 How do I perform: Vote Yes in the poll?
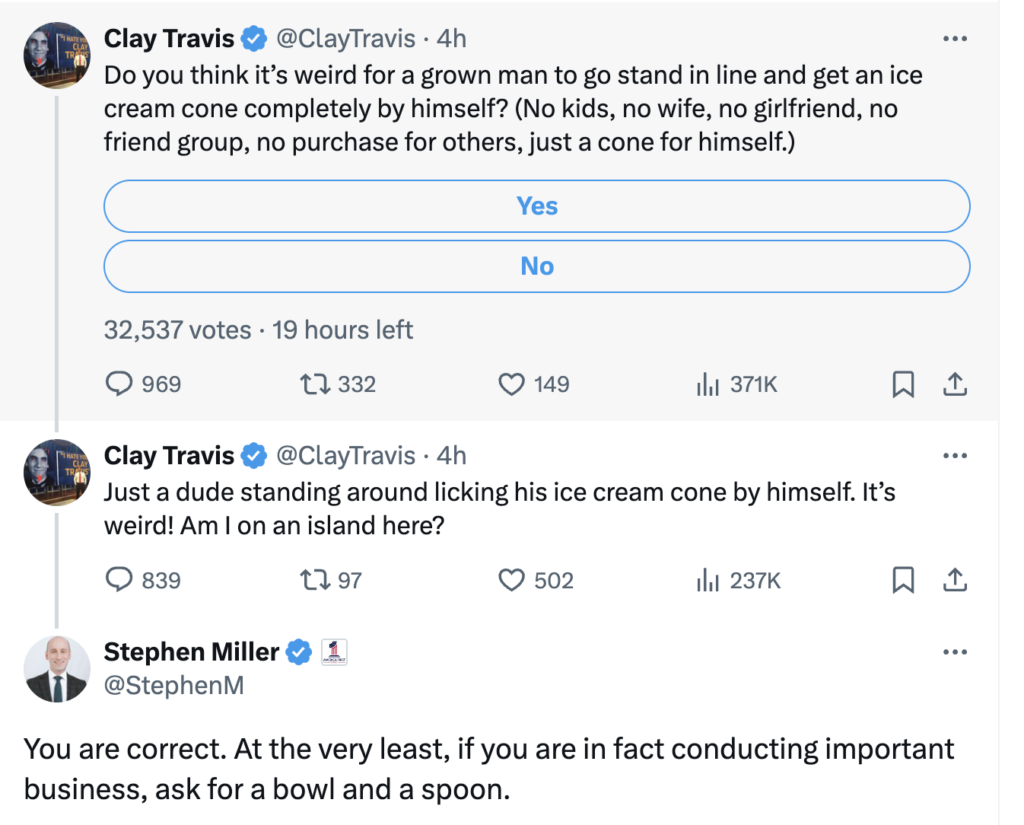(537, 206)
